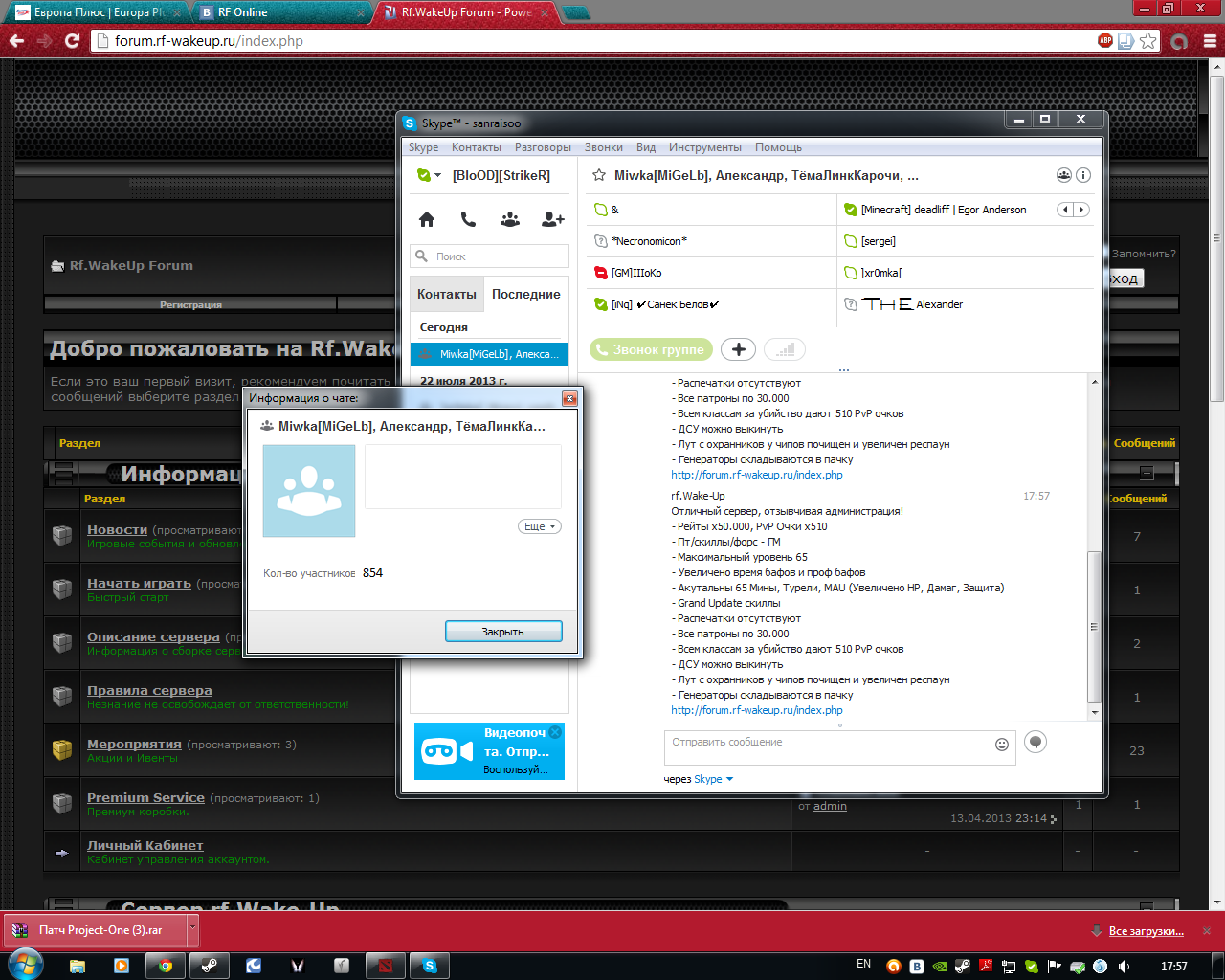Open the Skype menu

pos(423,147)
